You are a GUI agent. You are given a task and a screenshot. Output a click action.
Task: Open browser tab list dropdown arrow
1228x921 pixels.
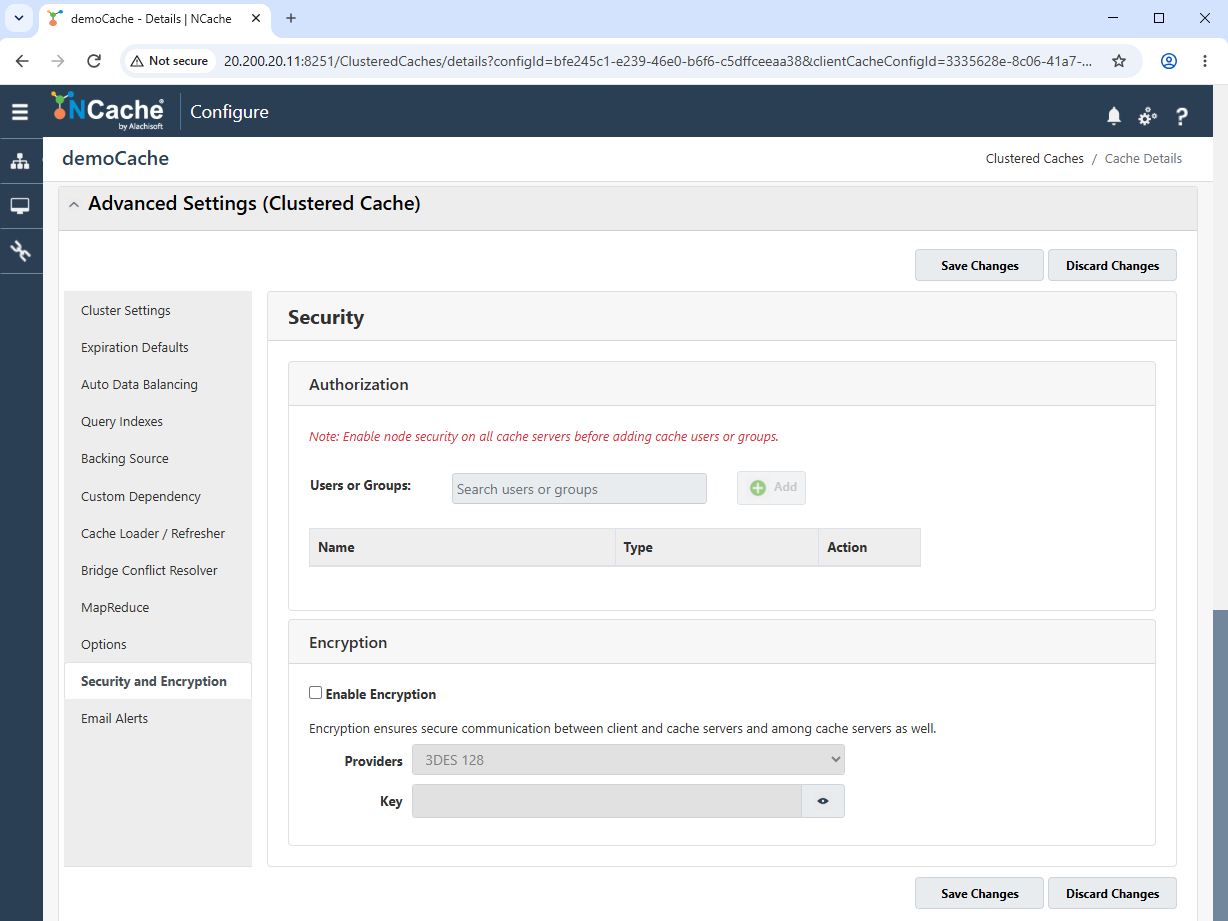coord(18,18)
